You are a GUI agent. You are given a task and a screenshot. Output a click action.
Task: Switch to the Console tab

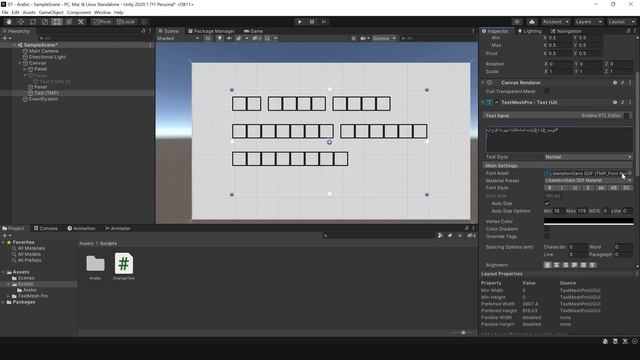click(x=46, y=229)
